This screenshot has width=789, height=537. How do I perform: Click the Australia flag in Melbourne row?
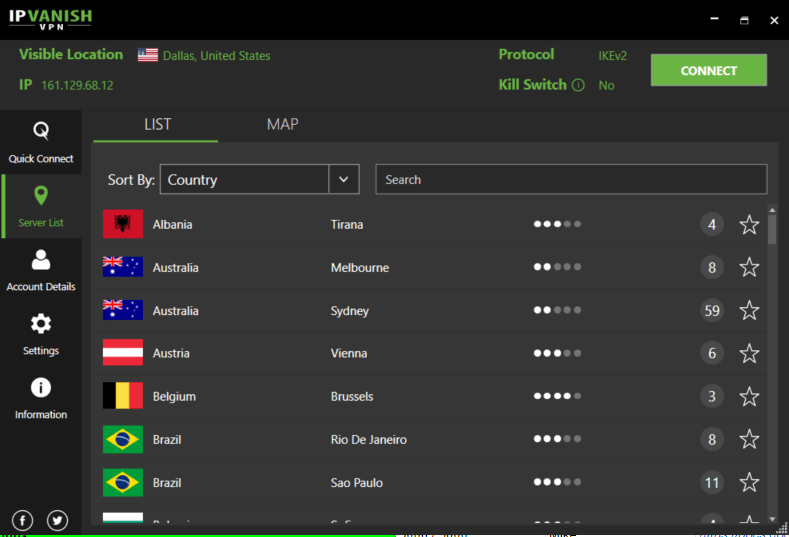(x=123, y=267)
